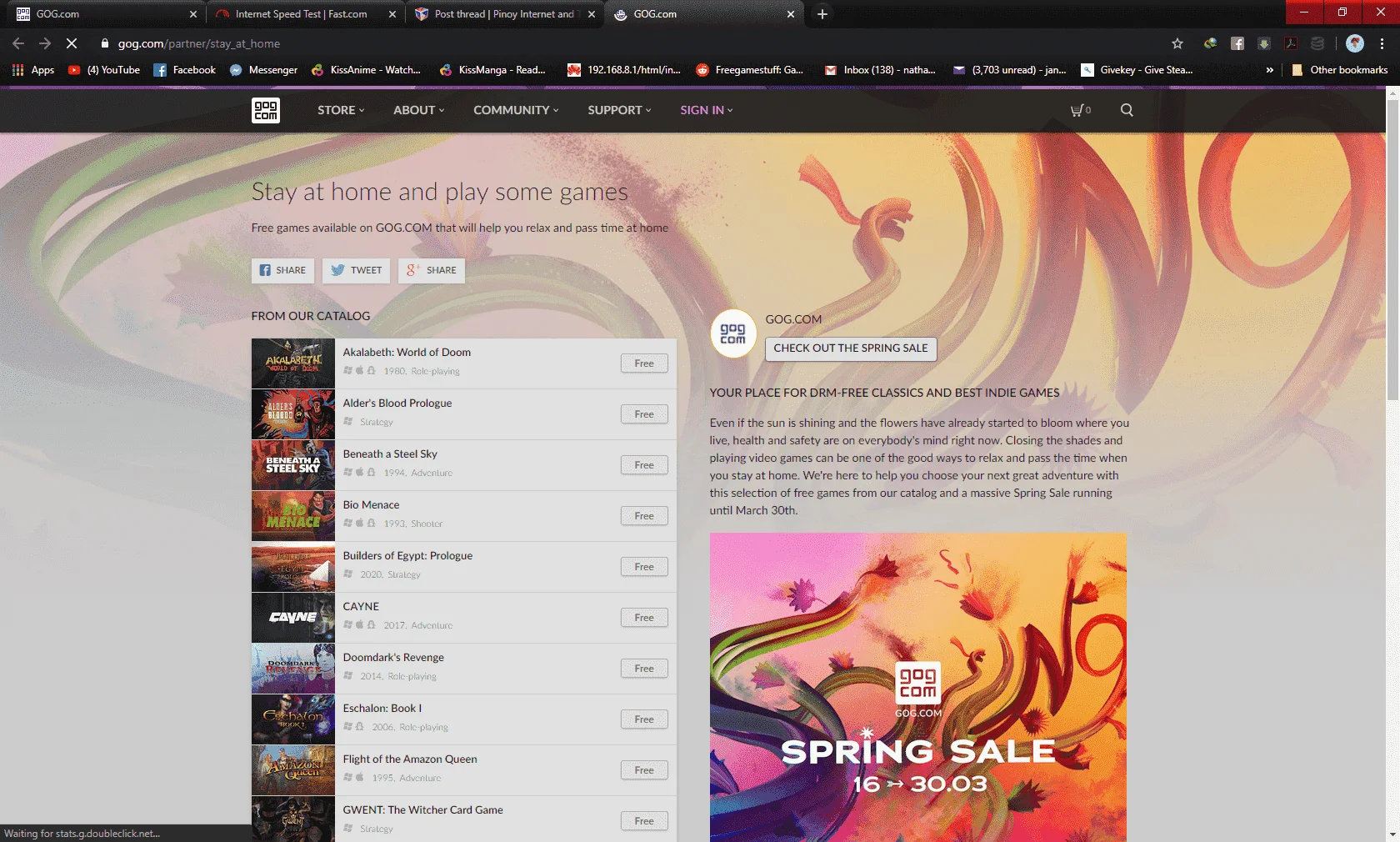Open the SUPPORT dropdown
The image size is (1400, 842).
pos(619,110)
